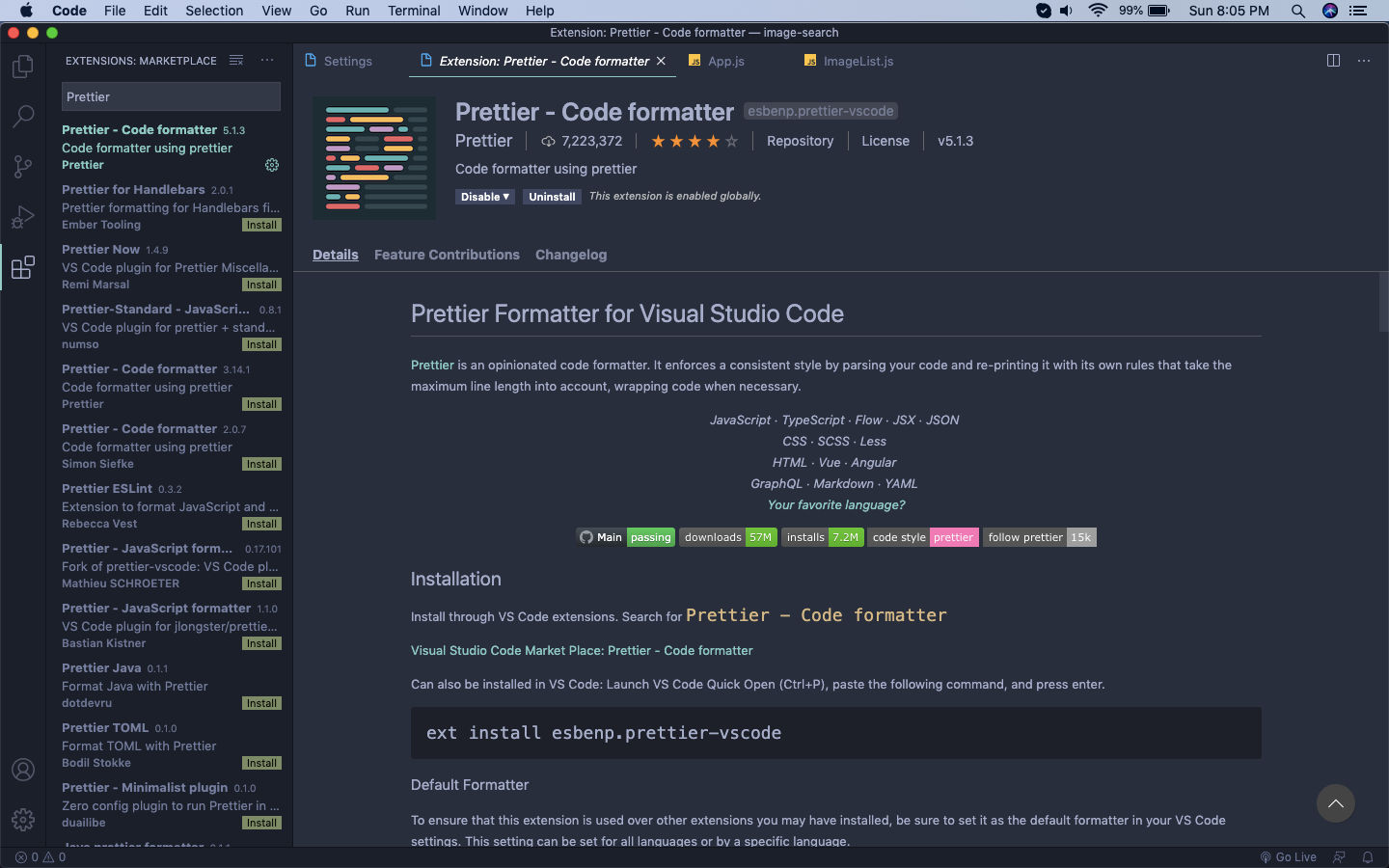Open the Go menu

pyautogui.click(x=318, y=11)
